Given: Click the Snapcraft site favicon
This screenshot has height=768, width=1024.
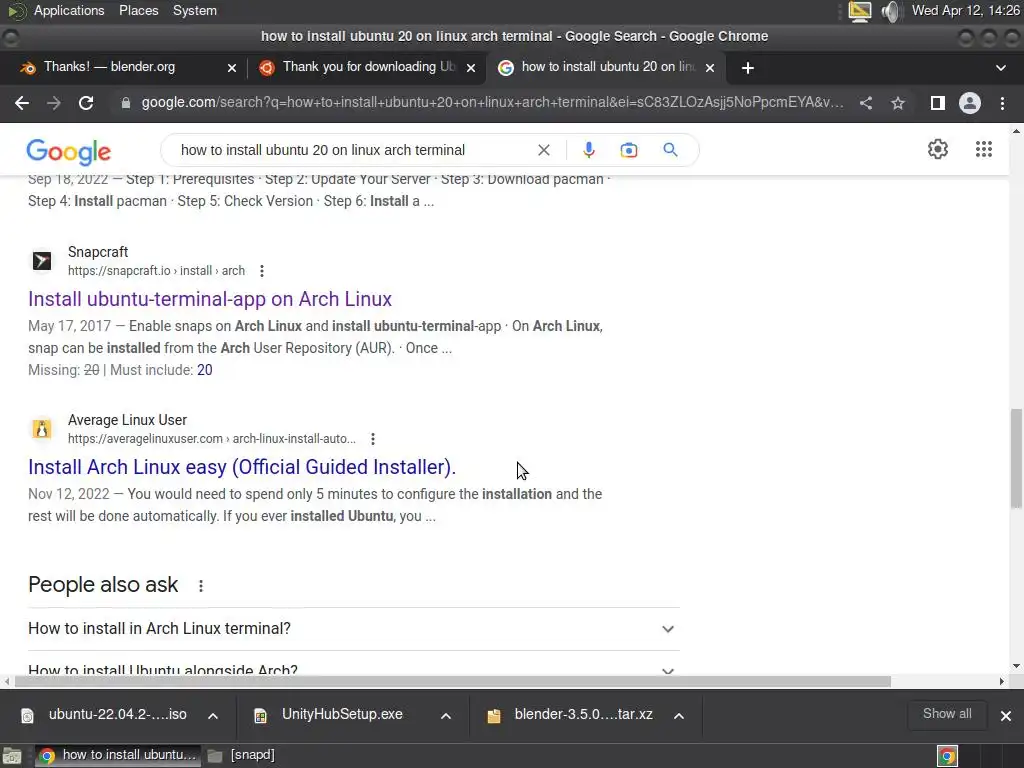Looking at the screenshot, I should (x=42, y=261).
